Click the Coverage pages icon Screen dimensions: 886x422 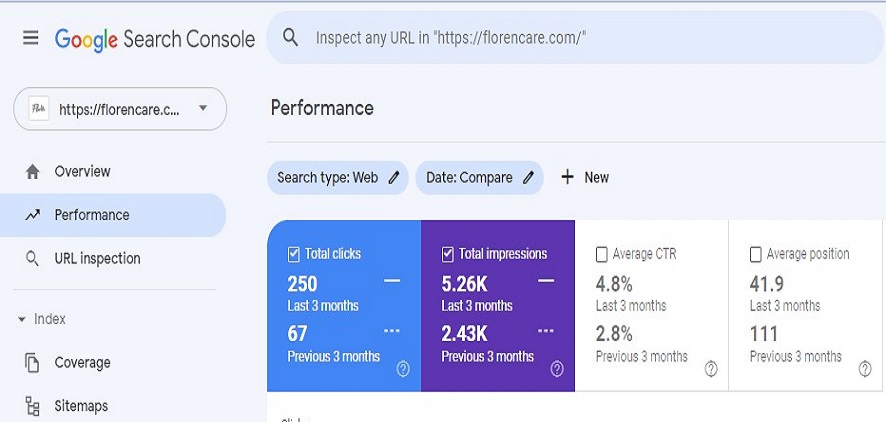click(32, 363)
